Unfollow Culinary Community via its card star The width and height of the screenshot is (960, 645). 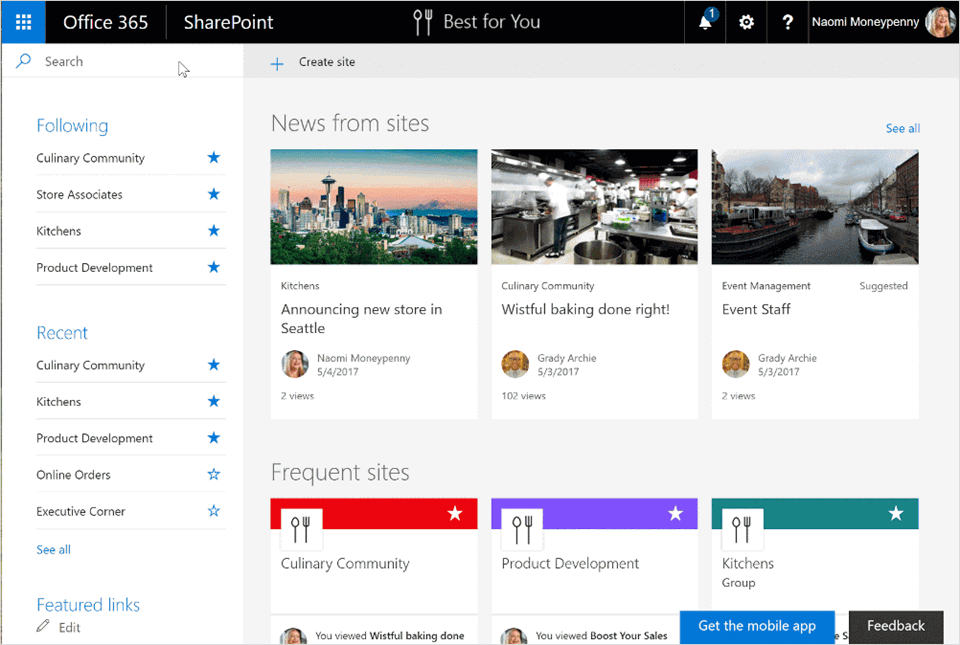[456, 512]
